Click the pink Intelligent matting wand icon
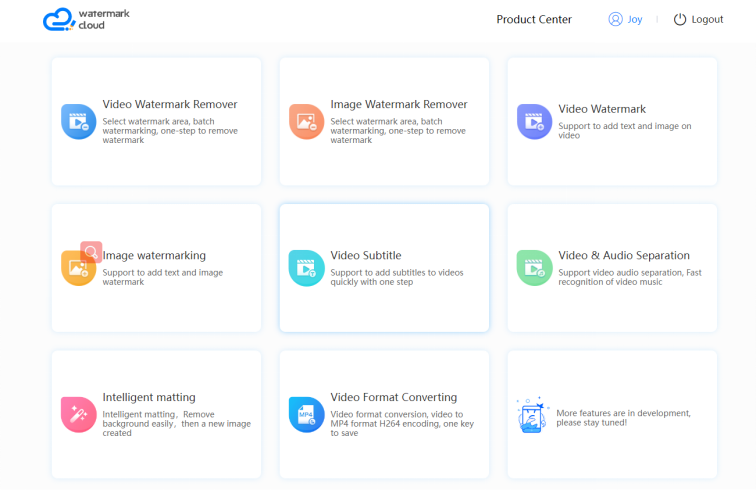Viewport: 756px width, 491px height. point(78,415)
